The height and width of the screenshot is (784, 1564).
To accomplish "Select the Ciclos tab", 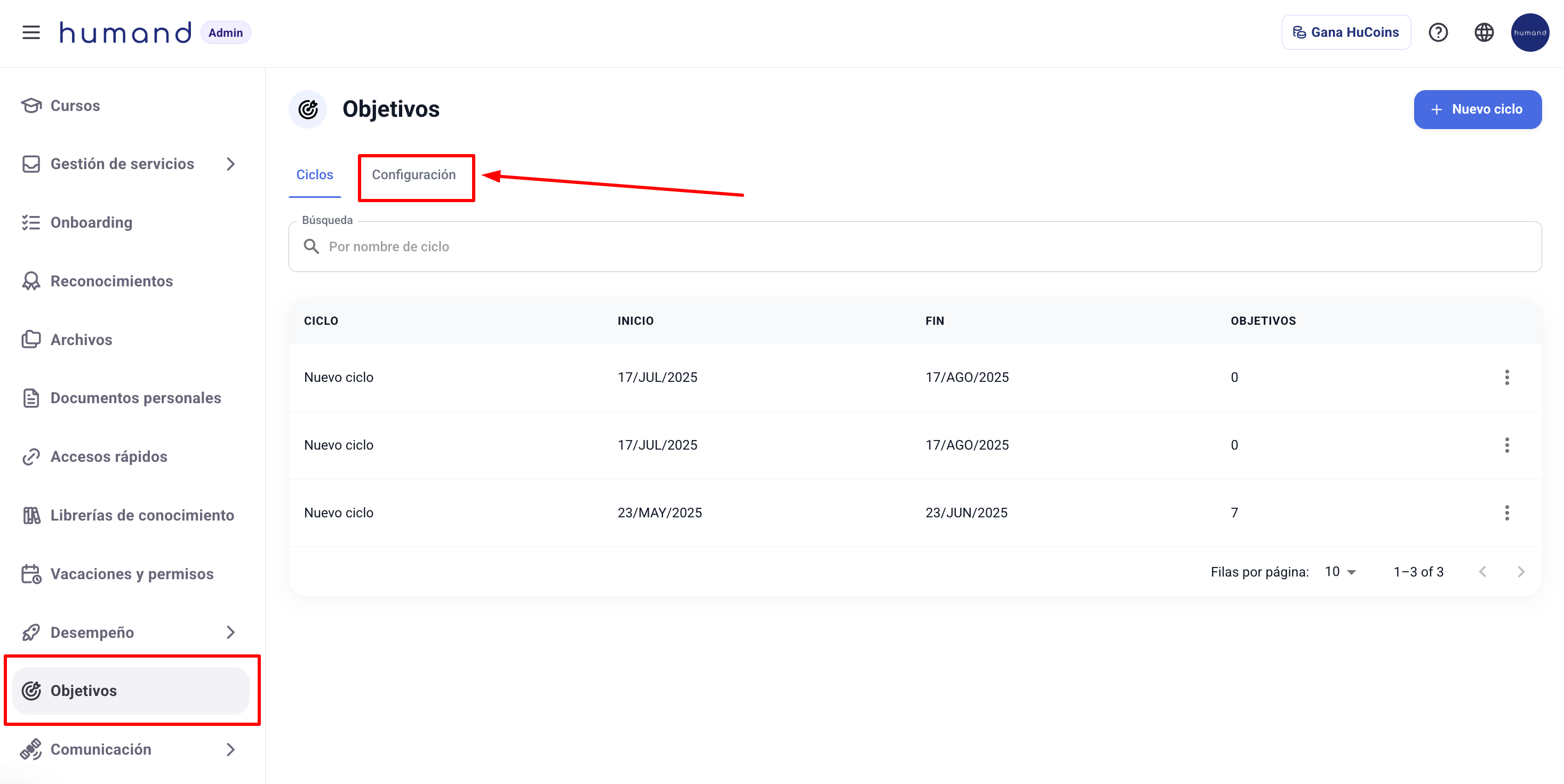I will coord(315,175).
